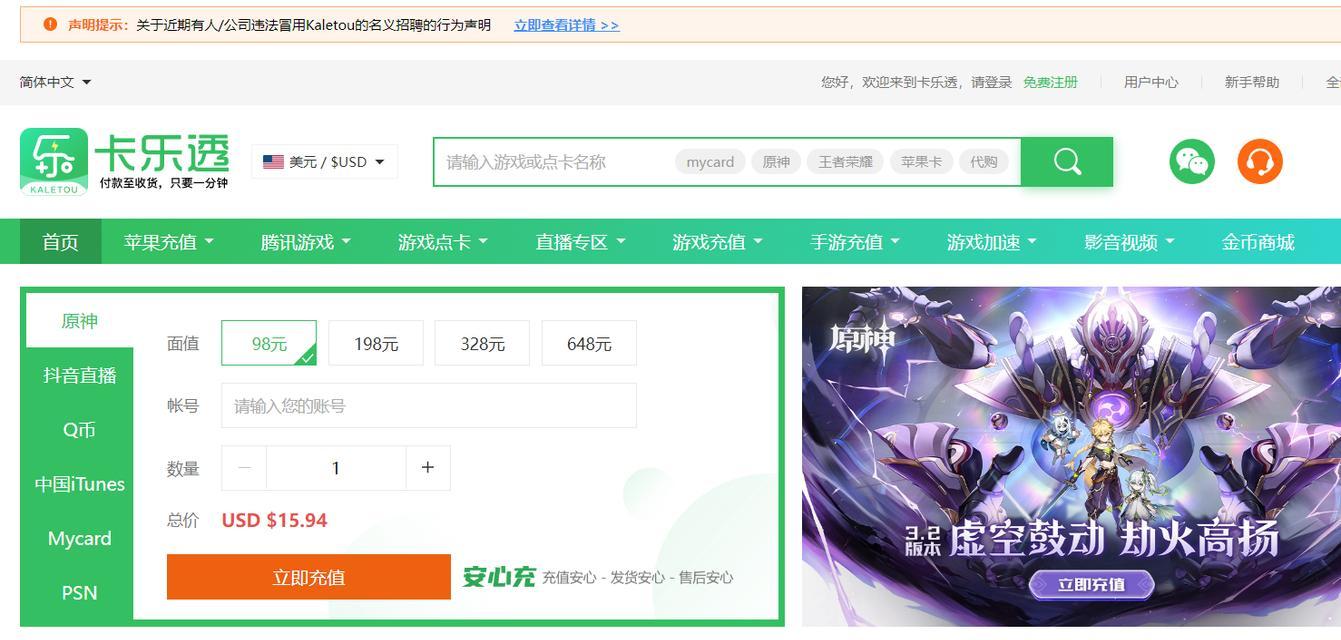Open 立即查看详情 notice link
The image size is (1341, 640).
tap(567, 25)
